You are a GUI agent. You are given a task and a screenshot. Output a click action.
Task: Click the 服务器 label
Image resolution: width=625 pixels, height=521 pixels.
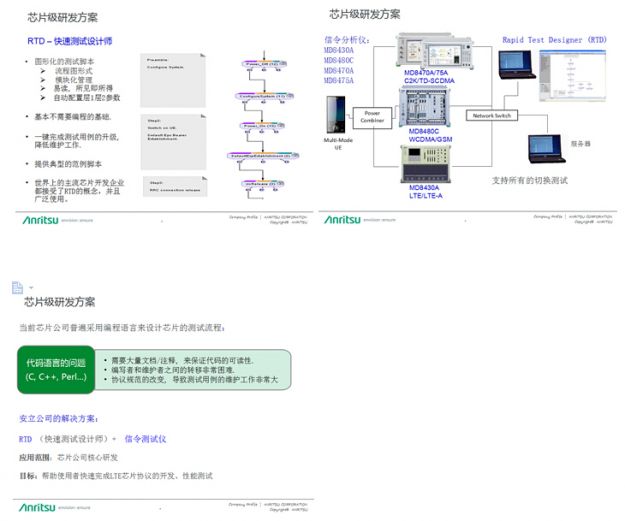tap(580, 144)
